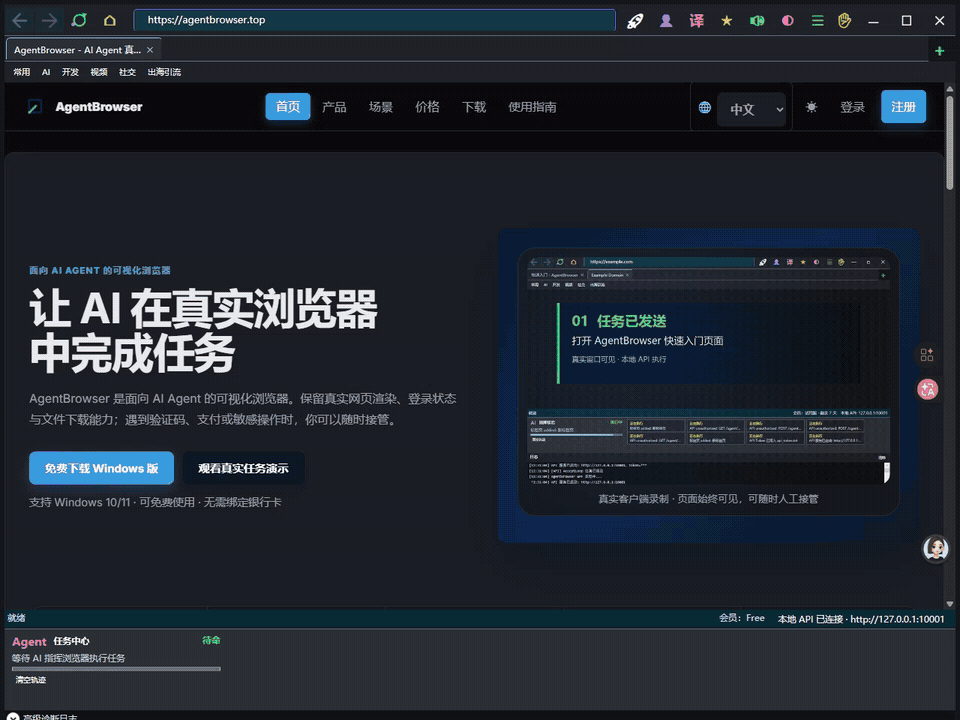
Task: Reload the page with the green refresh icon
Action: point(79,20)
